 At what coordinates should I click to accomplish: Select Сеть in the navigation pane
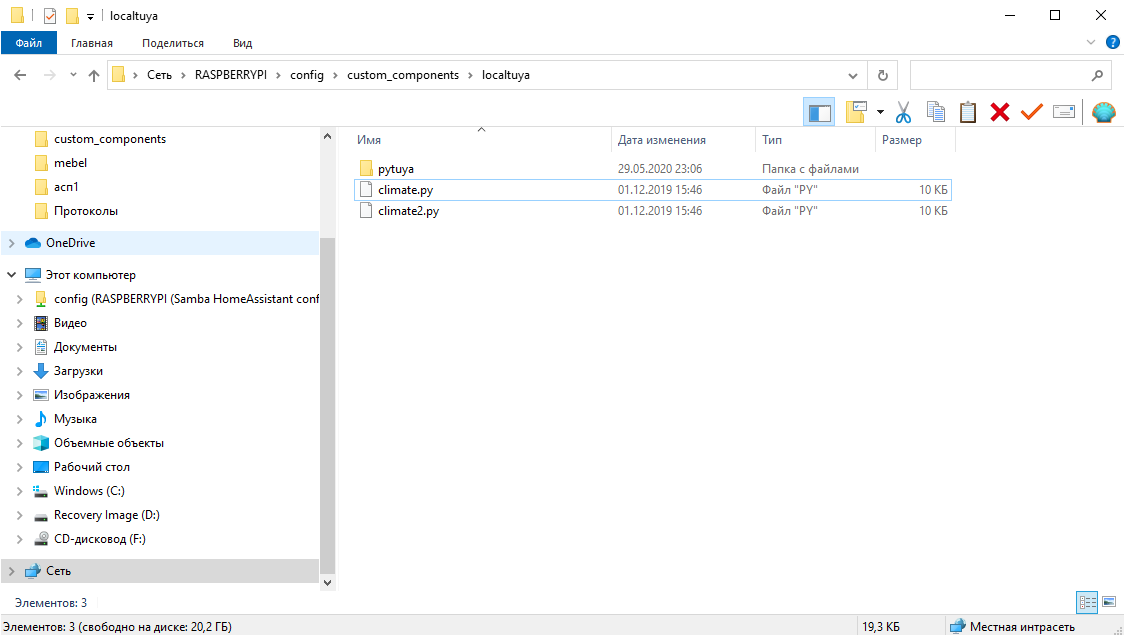(x=58, y=571)
